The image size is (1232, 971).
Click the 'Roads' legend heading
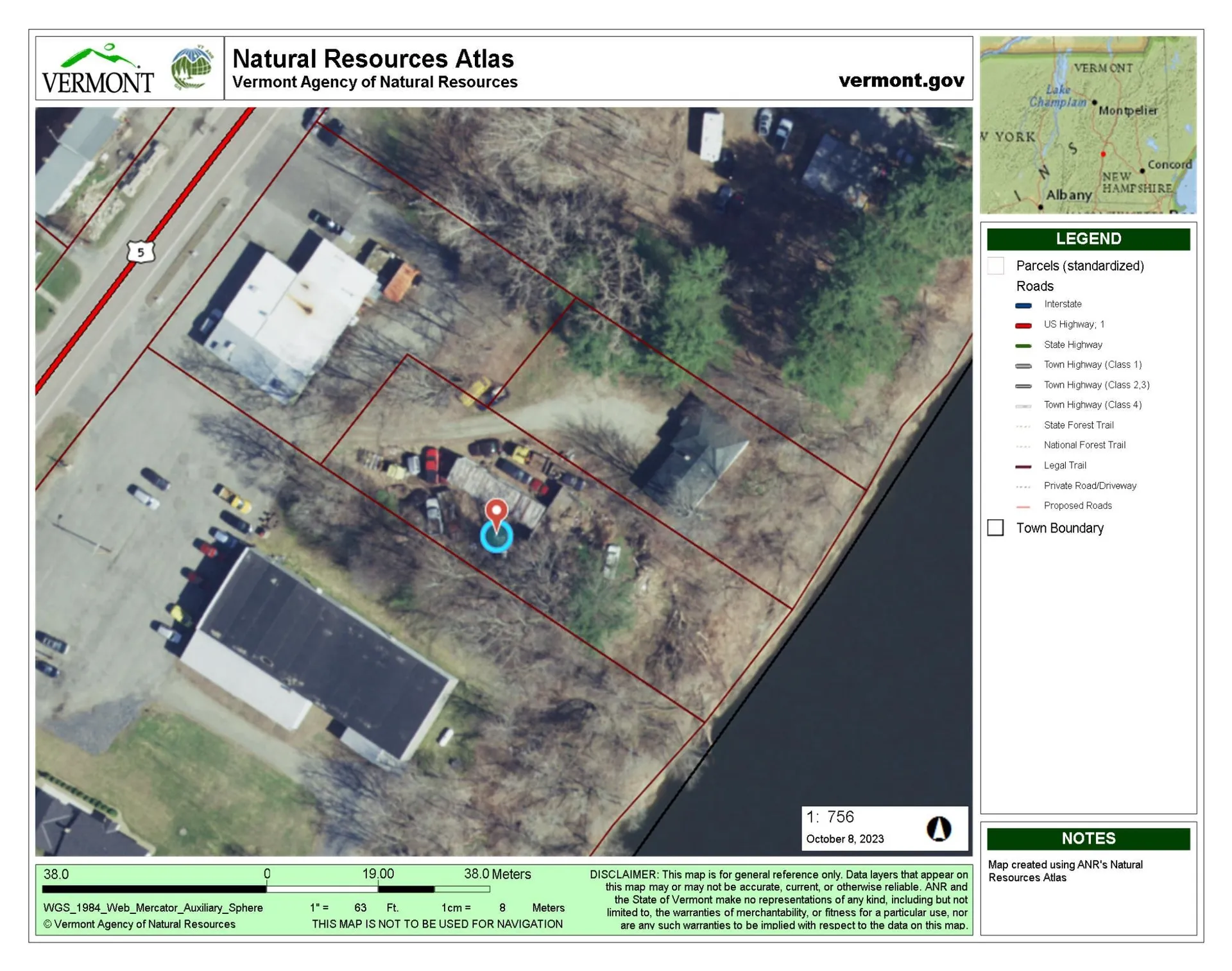coord(1034,286)
